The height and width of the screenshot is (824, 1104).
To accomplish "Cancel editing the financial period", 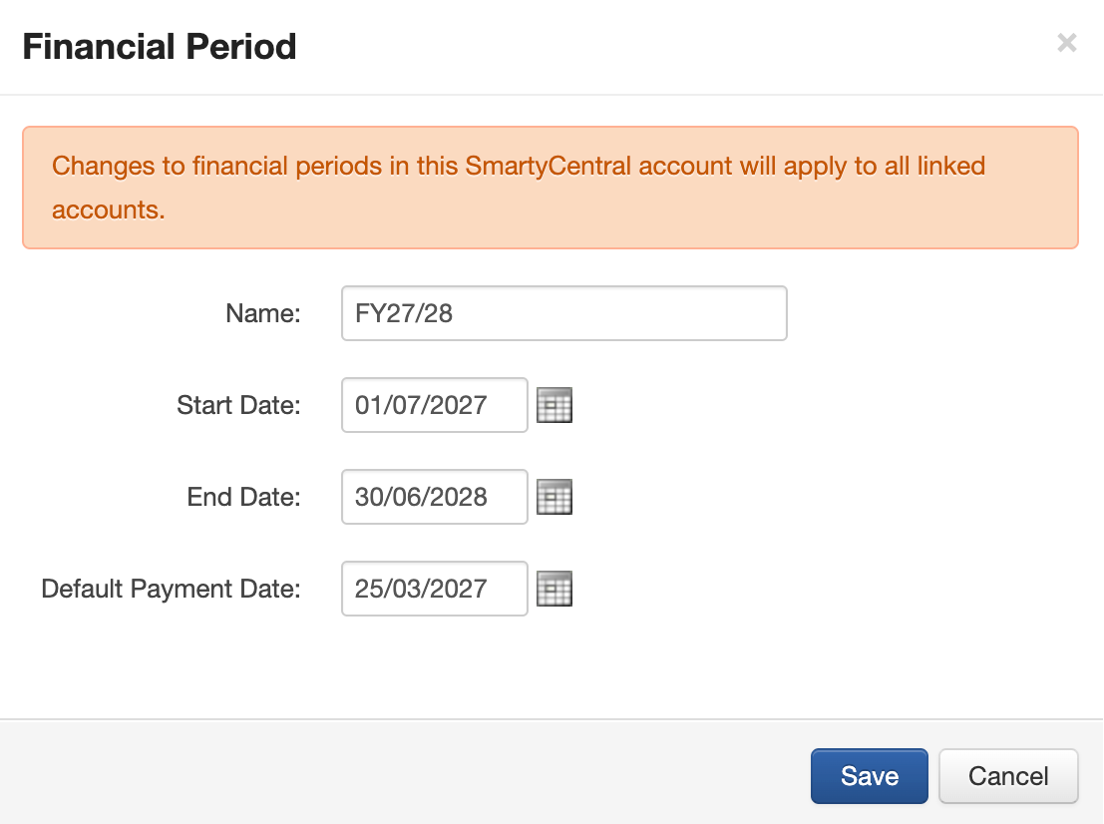I will 1008,776.
